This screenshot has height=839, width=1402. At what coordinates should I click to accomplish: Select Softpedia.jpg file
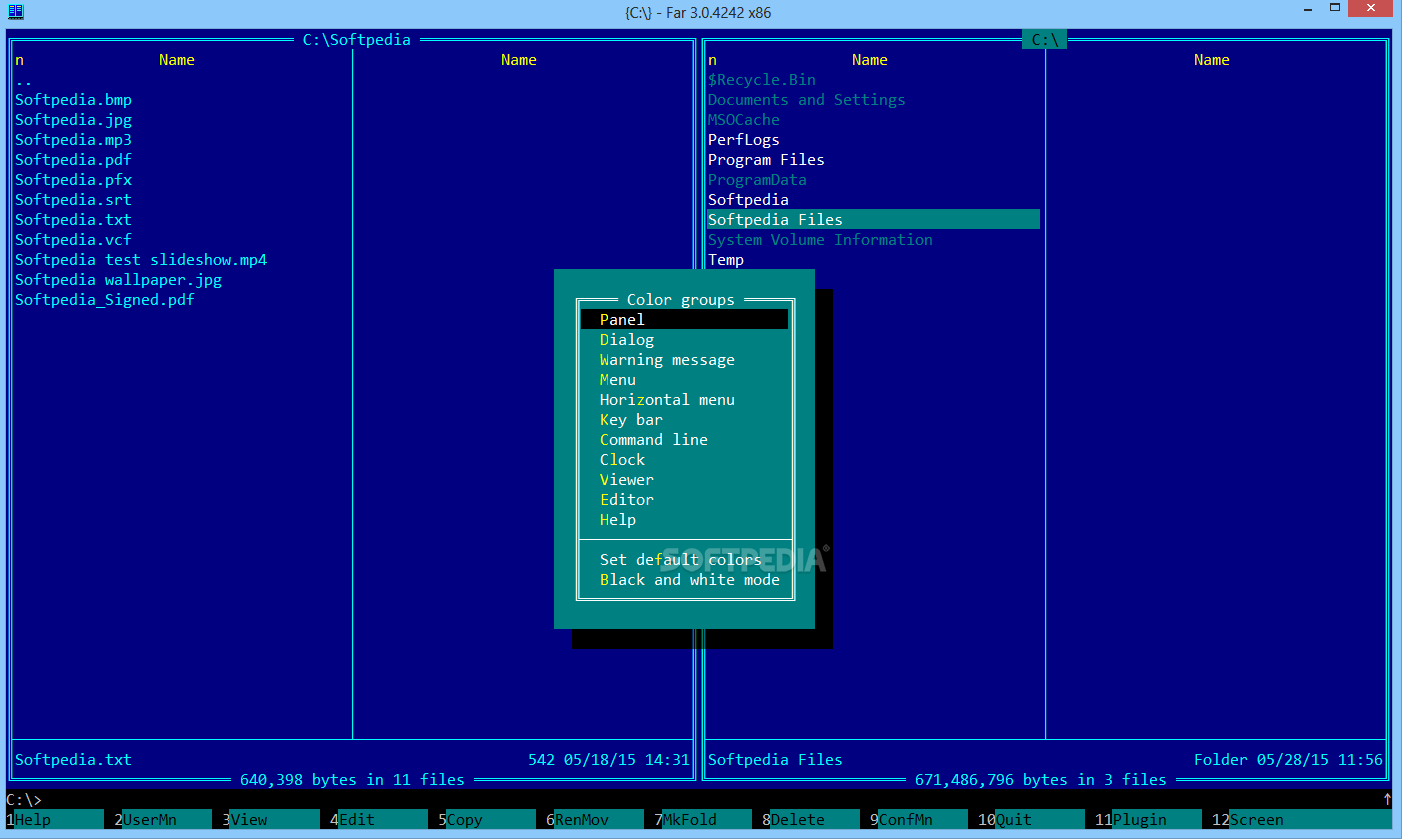[73, 119]
